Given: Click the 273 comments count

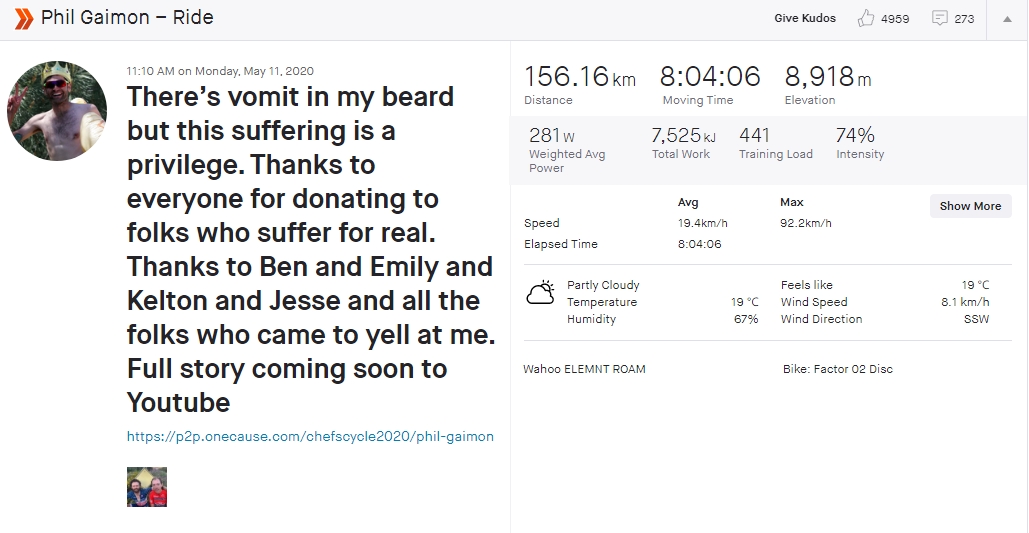Looking at the screenshot, I should coord(964,19).
